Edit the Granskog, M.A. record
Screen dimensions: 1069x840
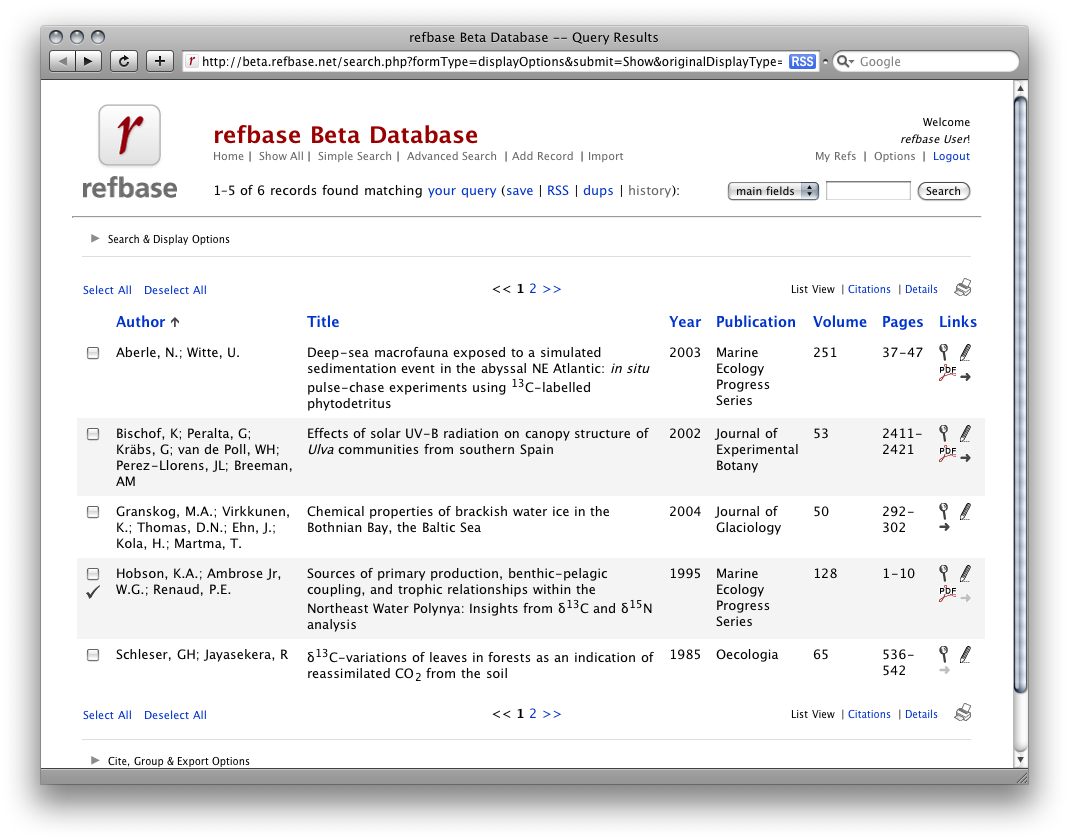coord(965,511)
